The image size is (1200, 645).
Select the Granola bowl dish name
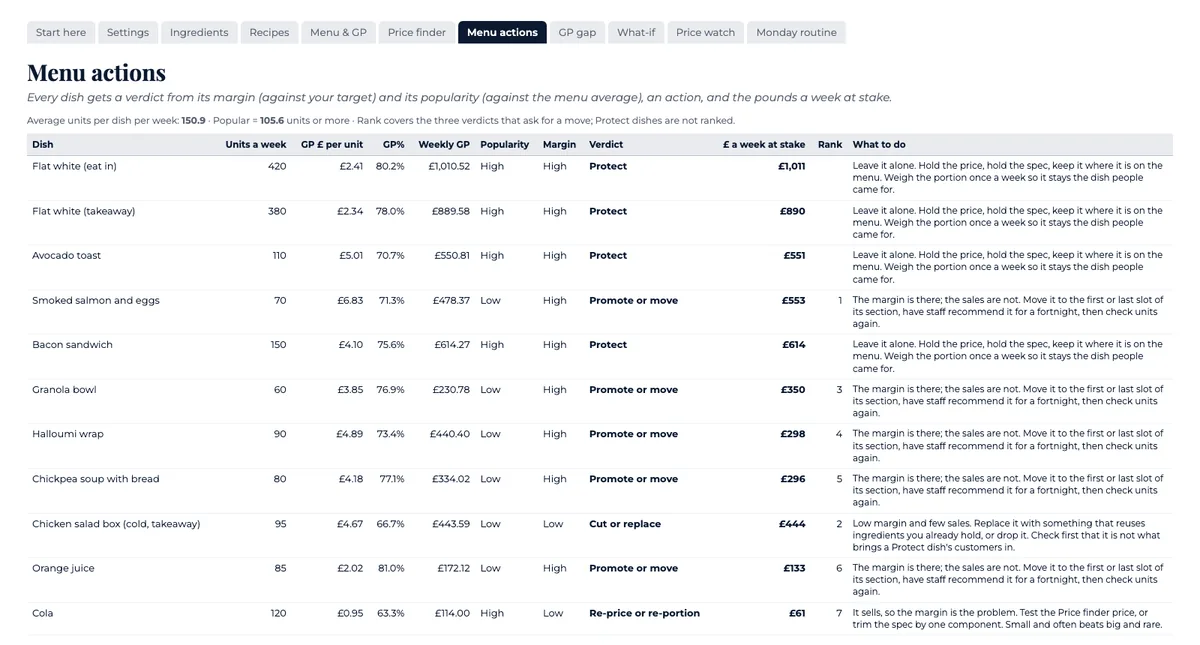(x=64, y=389)
